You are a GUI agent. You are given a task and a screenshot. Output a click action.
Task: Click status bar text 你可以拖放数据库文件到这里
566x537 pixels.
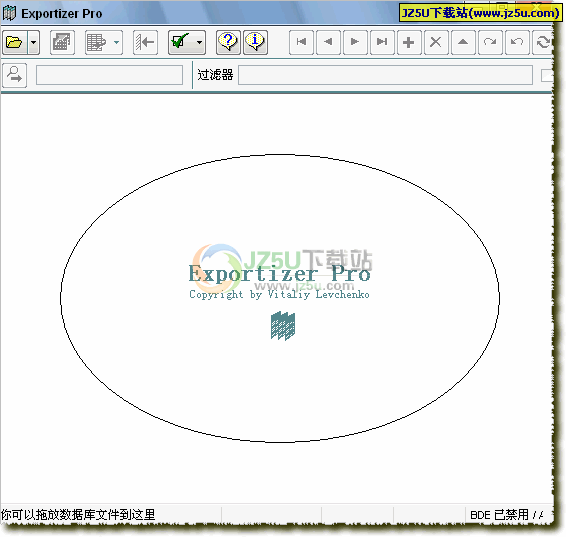click(x=78, y=515)
